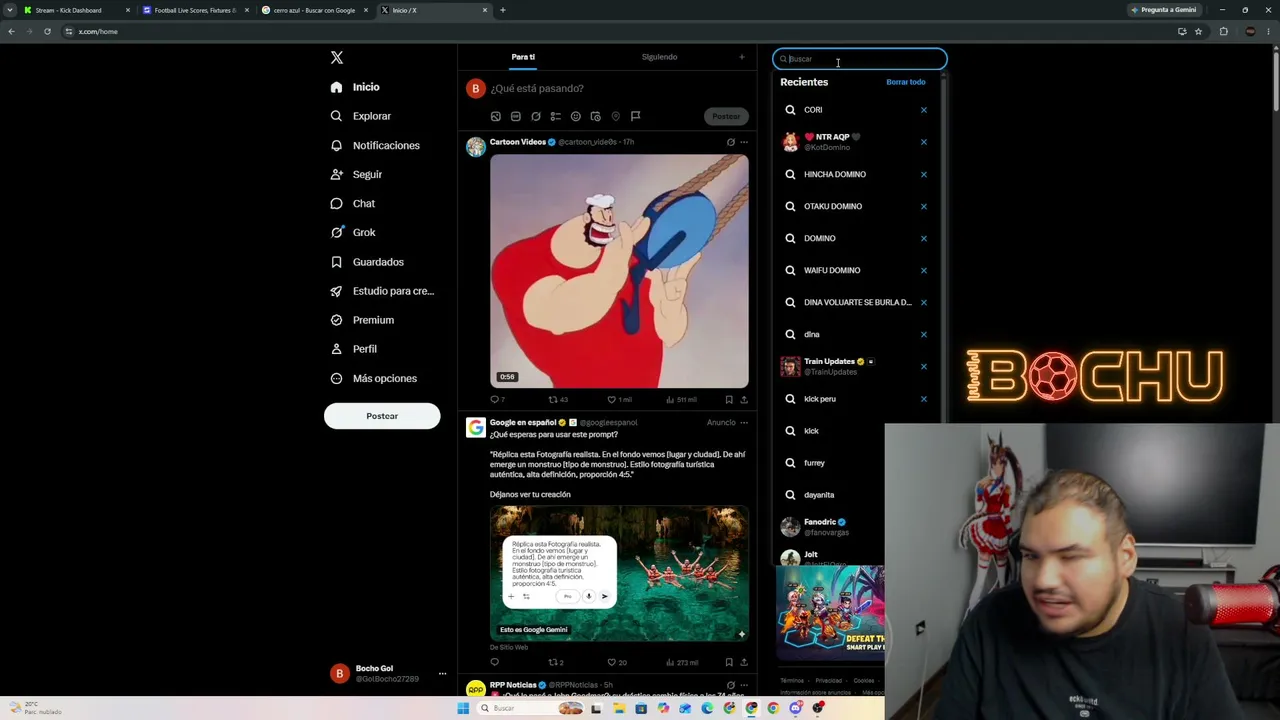Play the Cartoon Videos cartoon video
Image resolution: width=1280 pixels, height=720 pixels.
click(619, 270)
